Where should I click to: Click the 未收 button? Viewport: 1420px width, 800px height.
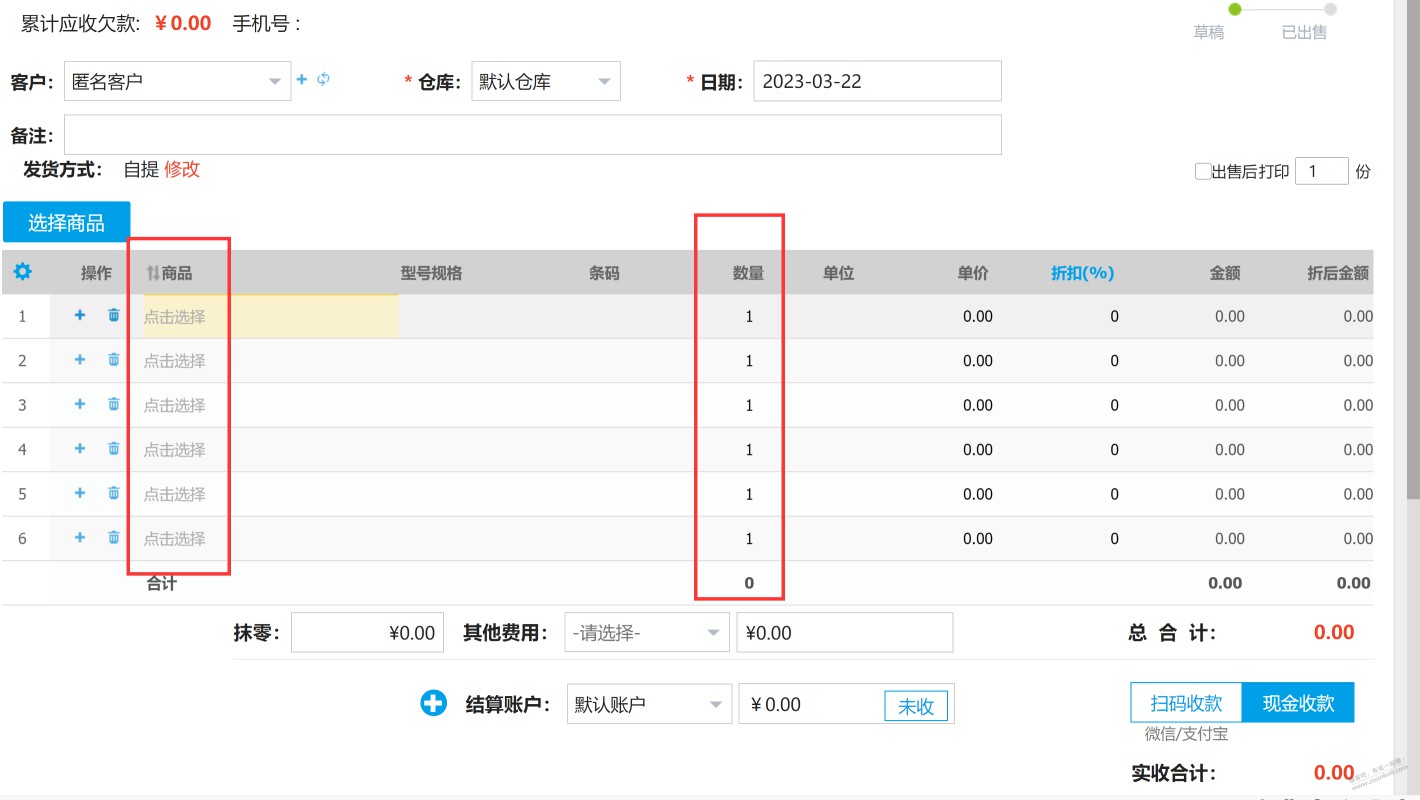[x=916, y=706]
